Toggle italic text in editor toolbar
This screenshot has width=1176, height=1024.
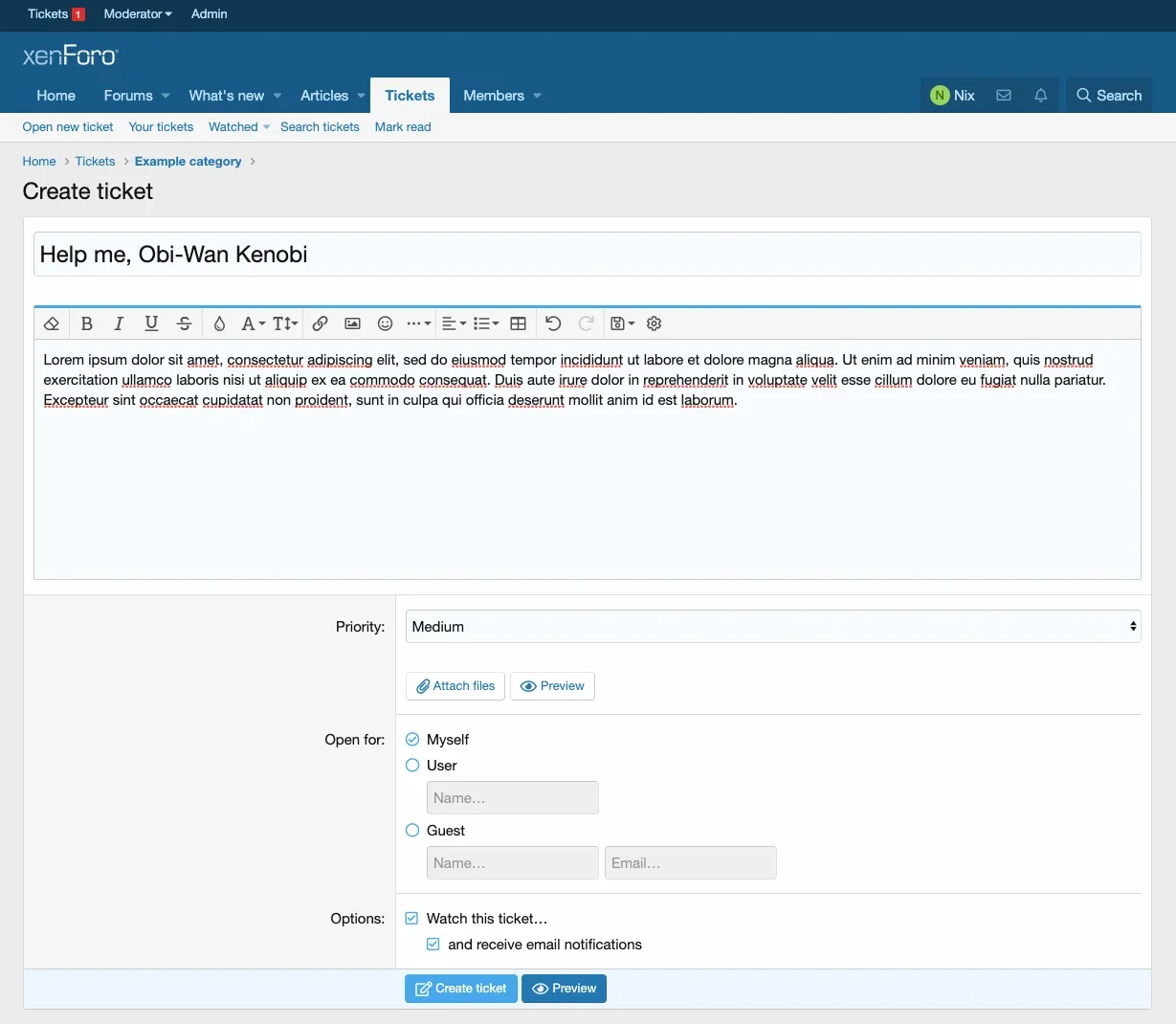click(119, 323)
